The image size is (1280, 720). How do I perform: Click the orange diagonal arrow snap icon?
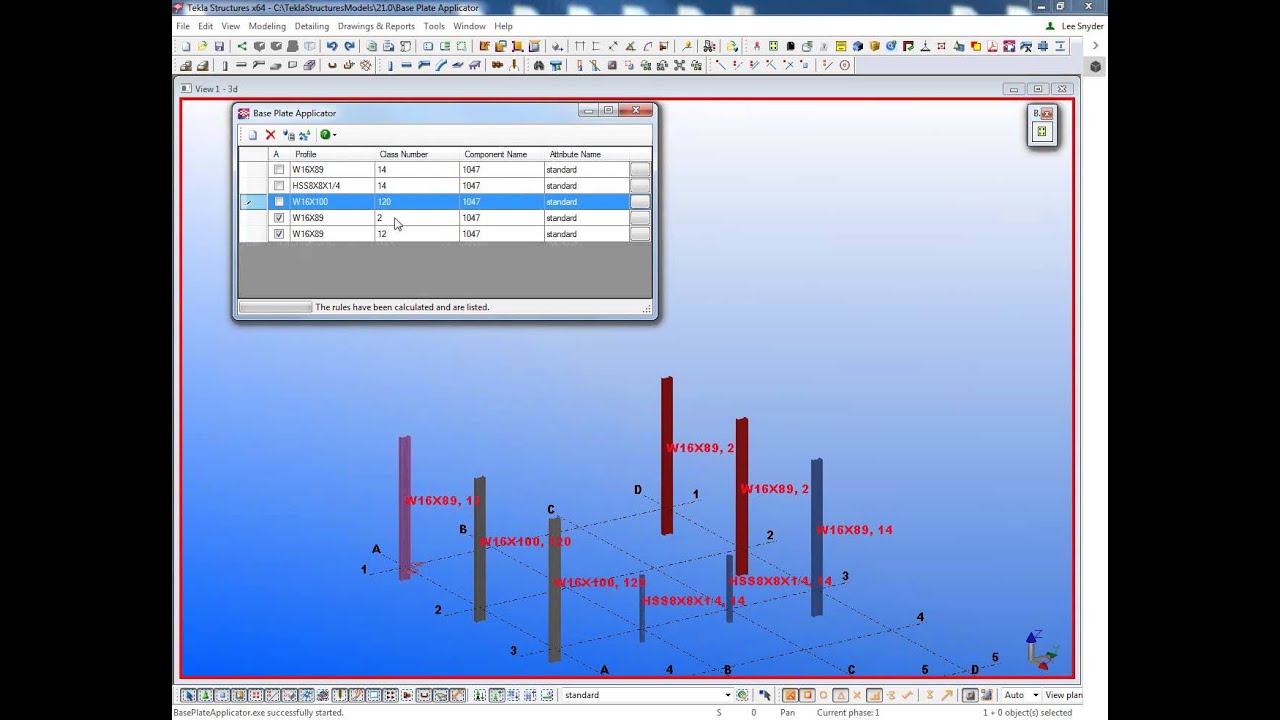pos(946,695)
